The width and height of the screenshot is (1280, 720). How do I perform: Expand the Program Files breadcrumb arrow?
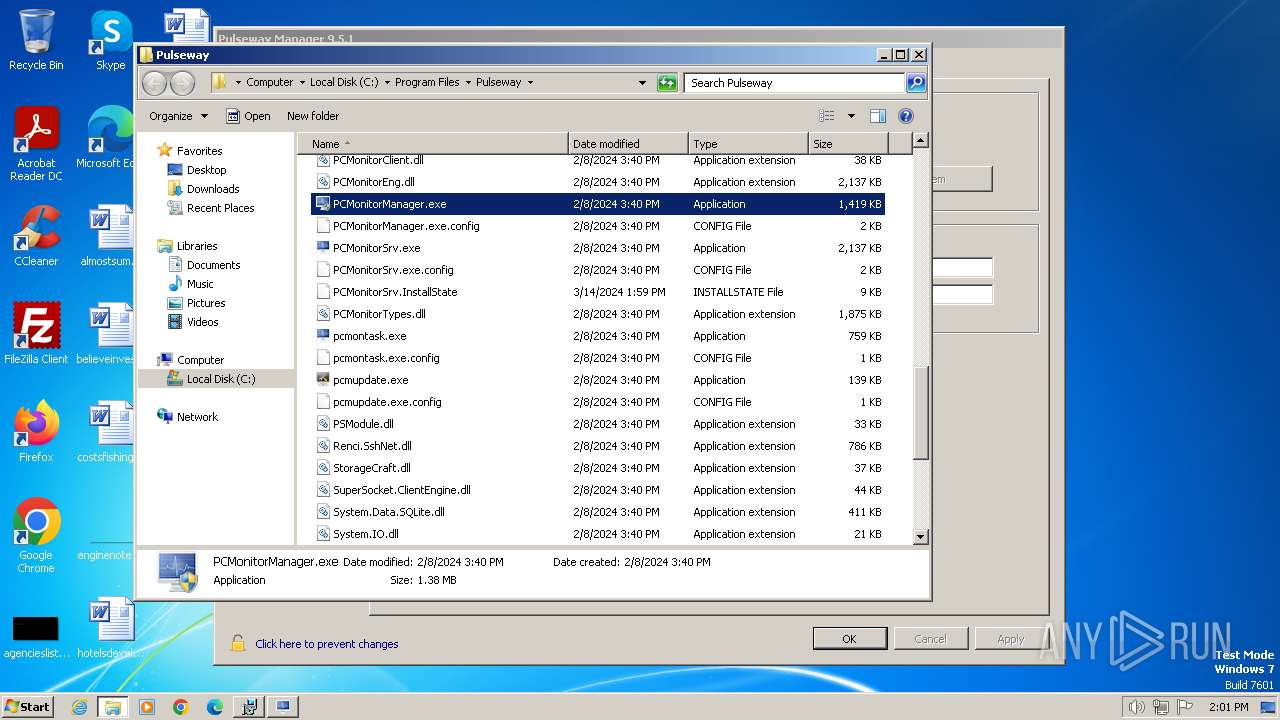468,83
